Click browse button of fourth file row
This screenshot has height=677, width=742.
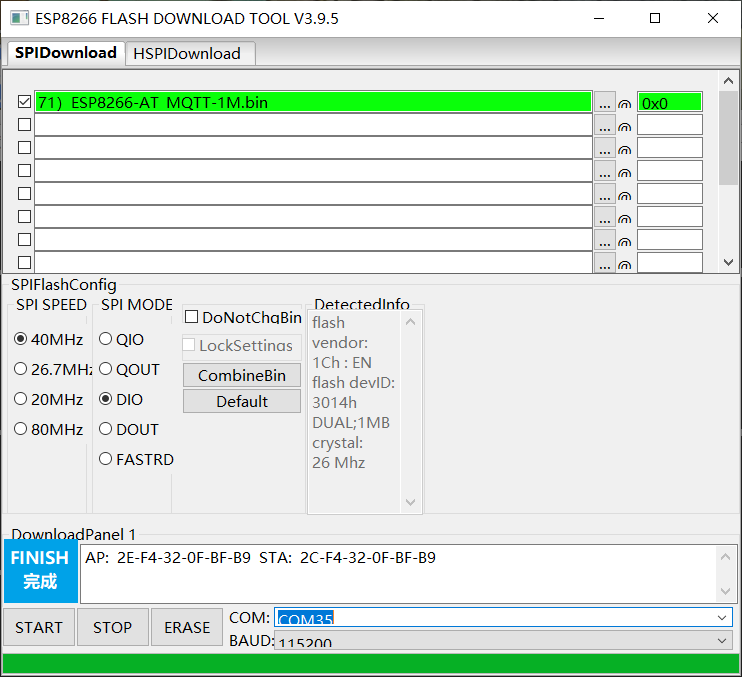(604, 171)
